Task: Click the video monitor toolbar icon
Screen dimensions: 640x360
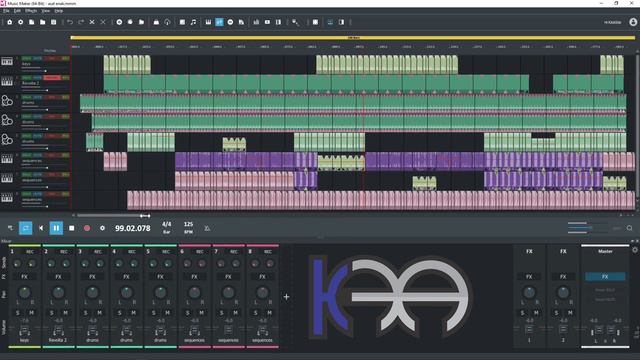Action: (x=267, y=22)
